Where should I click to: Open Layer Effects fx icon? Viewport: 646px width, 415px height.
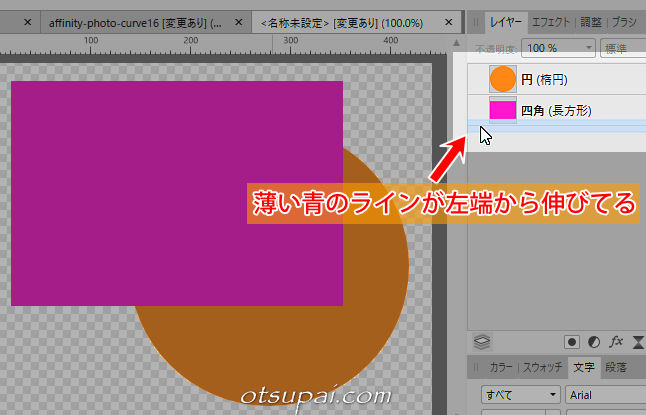point(617,340)
